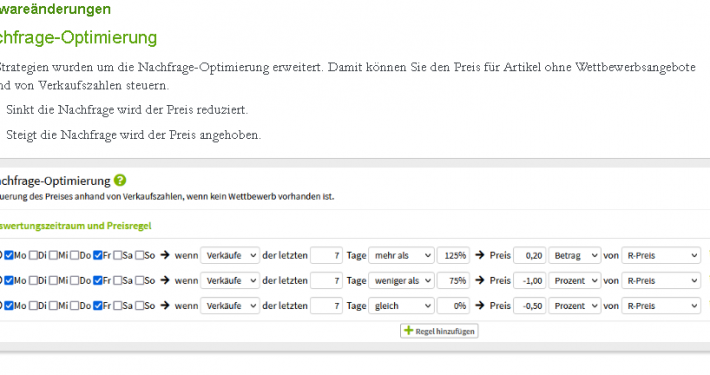710x375 pixels.
Task: Click the green plus icon in Regel hinzufügen
Action: pyautogui.click(x=408, y=330)
